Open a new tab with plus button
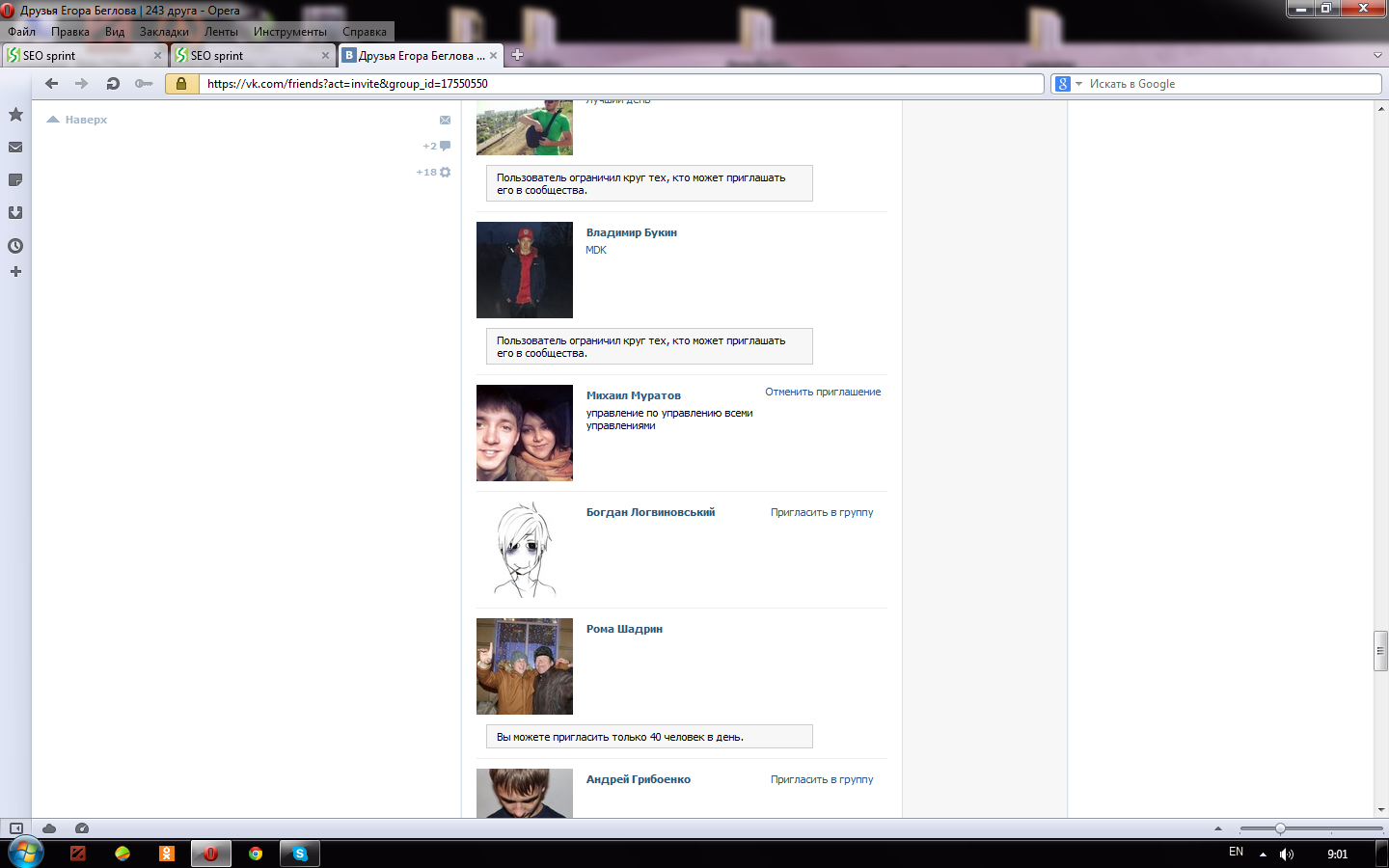 pos(517,55)
